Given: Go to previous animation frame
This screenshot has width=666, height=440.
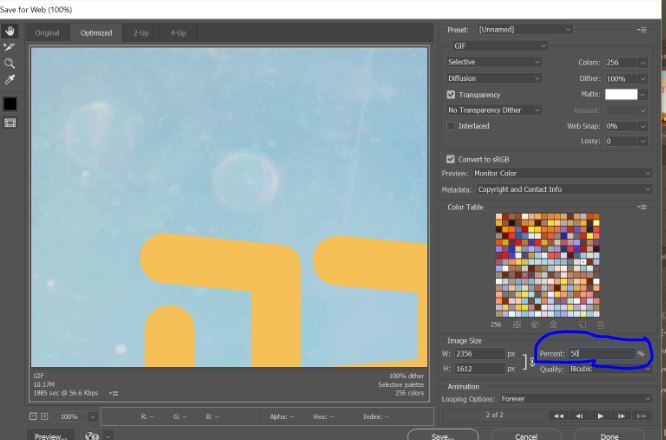Looking at the screenshot, I should click(579, 416).
